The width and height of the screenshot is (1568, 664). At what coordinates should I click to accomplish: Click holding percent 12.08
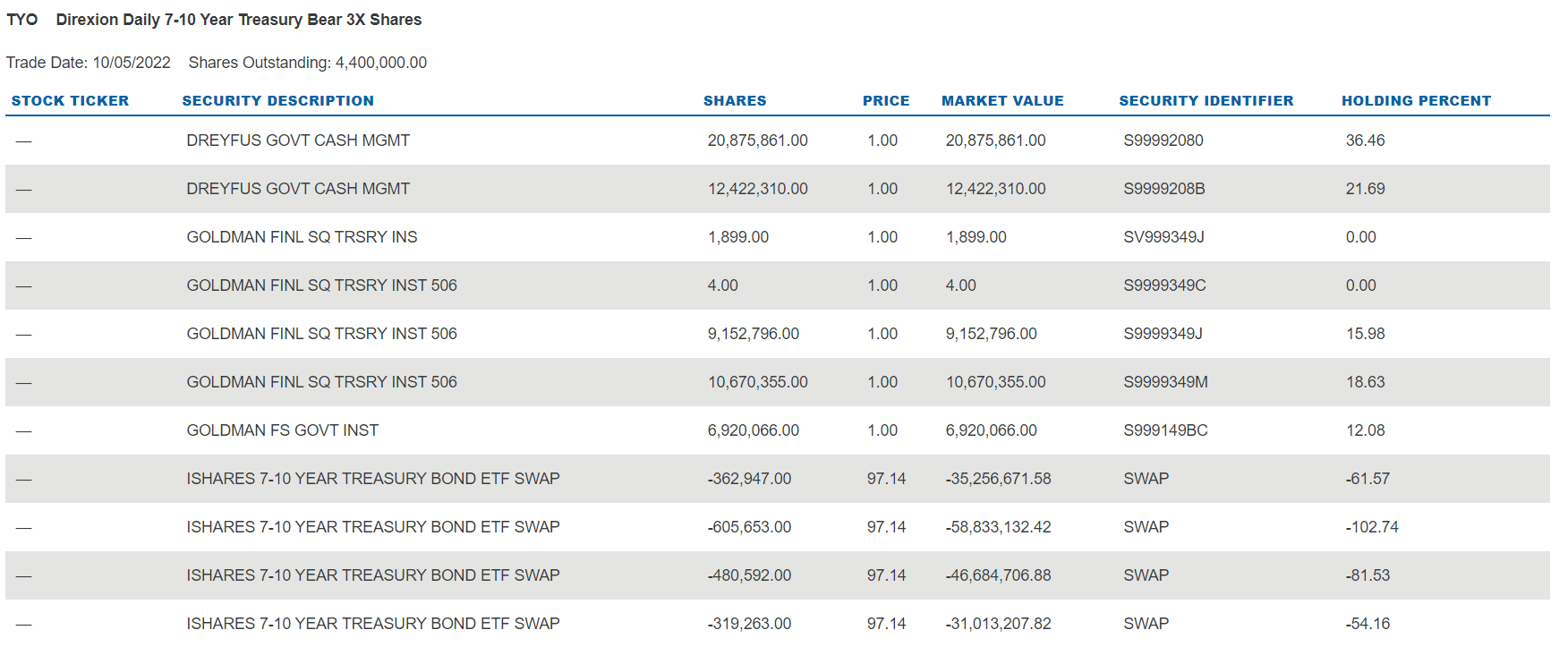point(1365,430)
